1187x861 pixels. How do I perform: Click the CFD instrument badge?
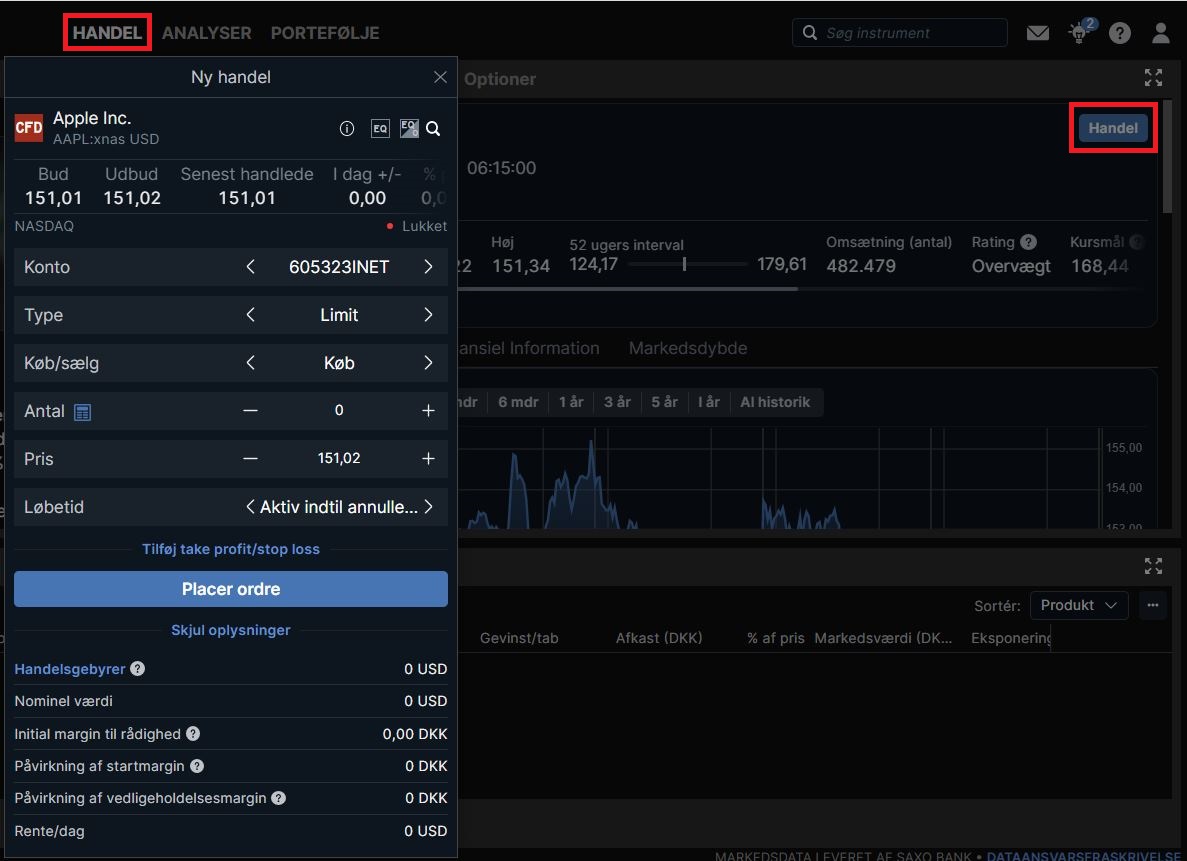[x=29, y=127]
